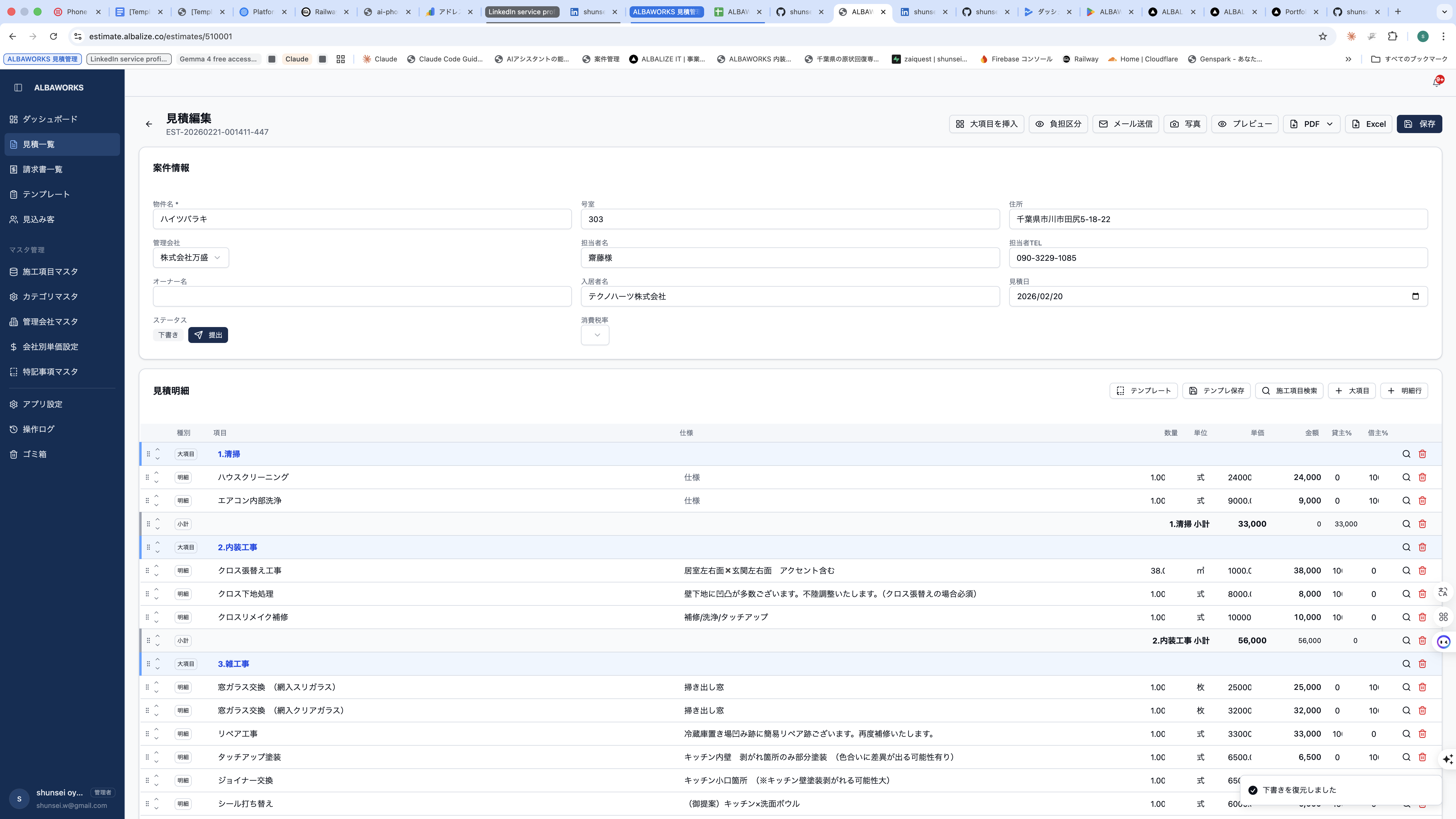This screenshot has height=819, width=1456.
Task: Delete the ハウスクリーニング row with trash icon
Action: click(1422, 477)
